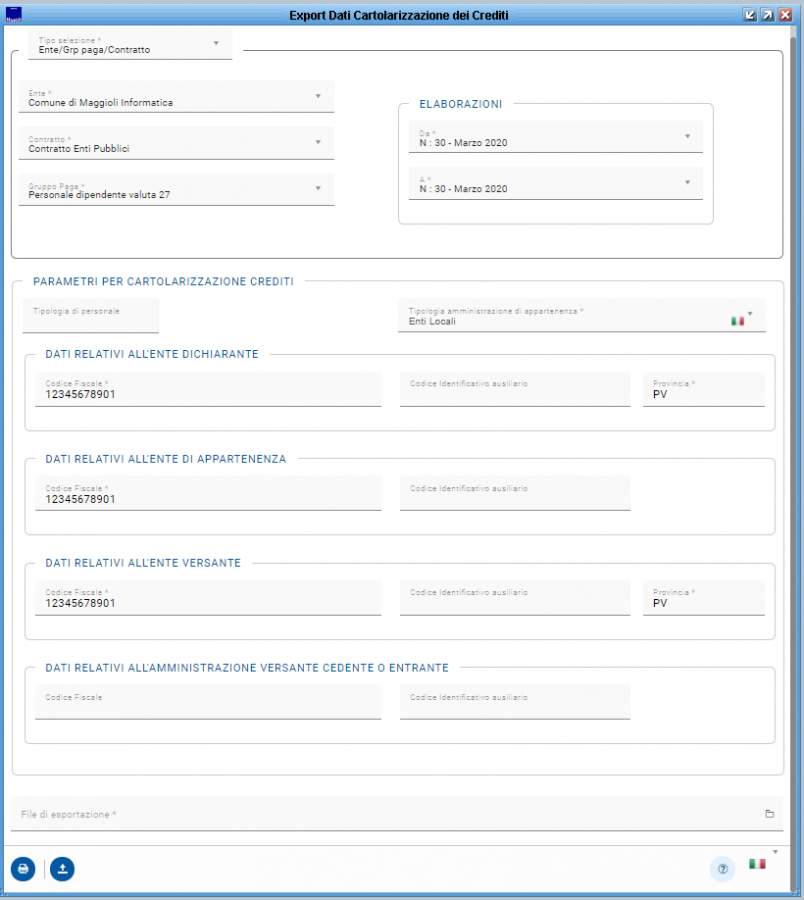Click Codice Fiscale field of Ente Dichiarante
Viewport: 804px width, 900px height.
coord(208,389)
